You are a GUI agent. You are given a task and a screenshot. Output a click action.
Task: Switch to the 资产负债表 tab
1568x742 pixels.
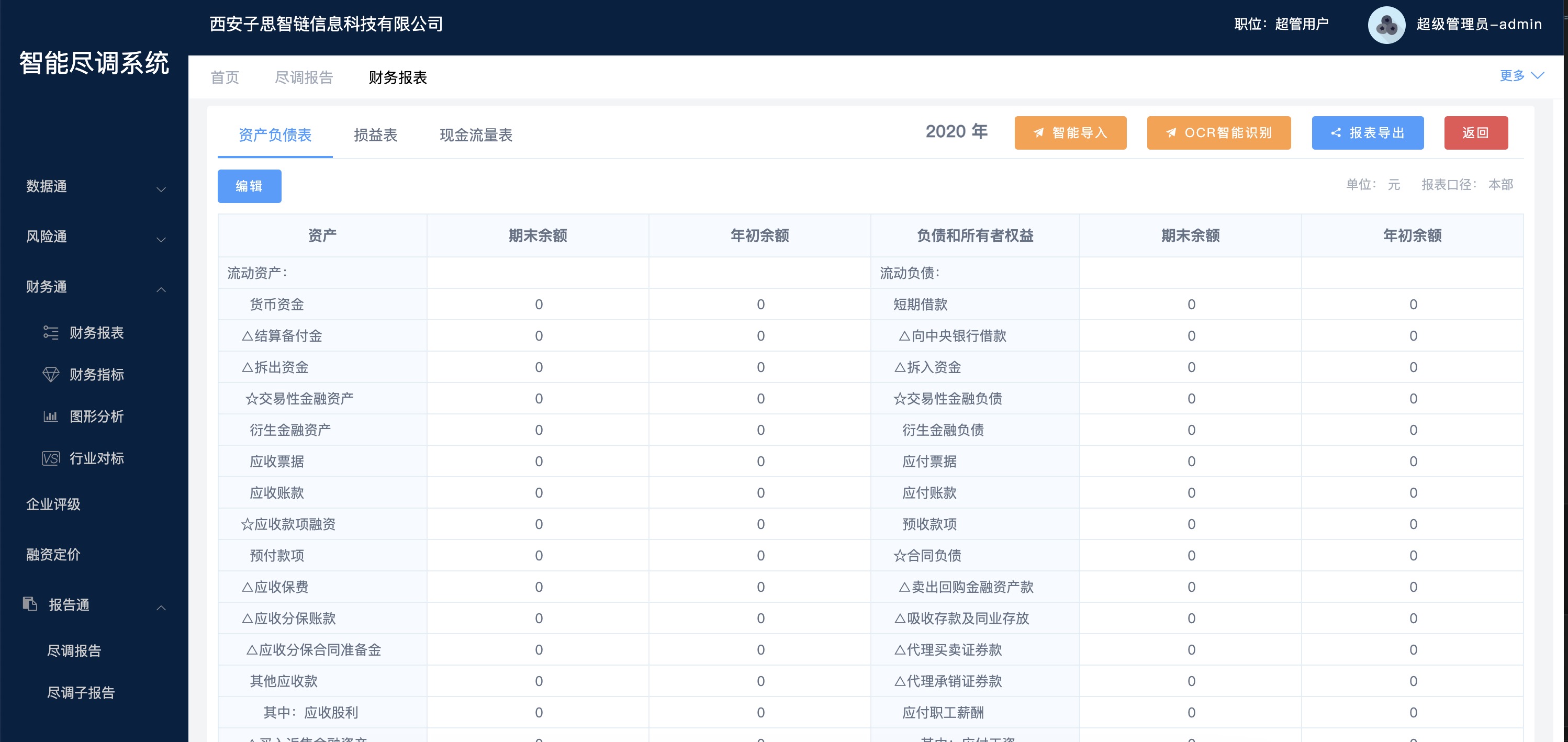(x=275, y=135)
